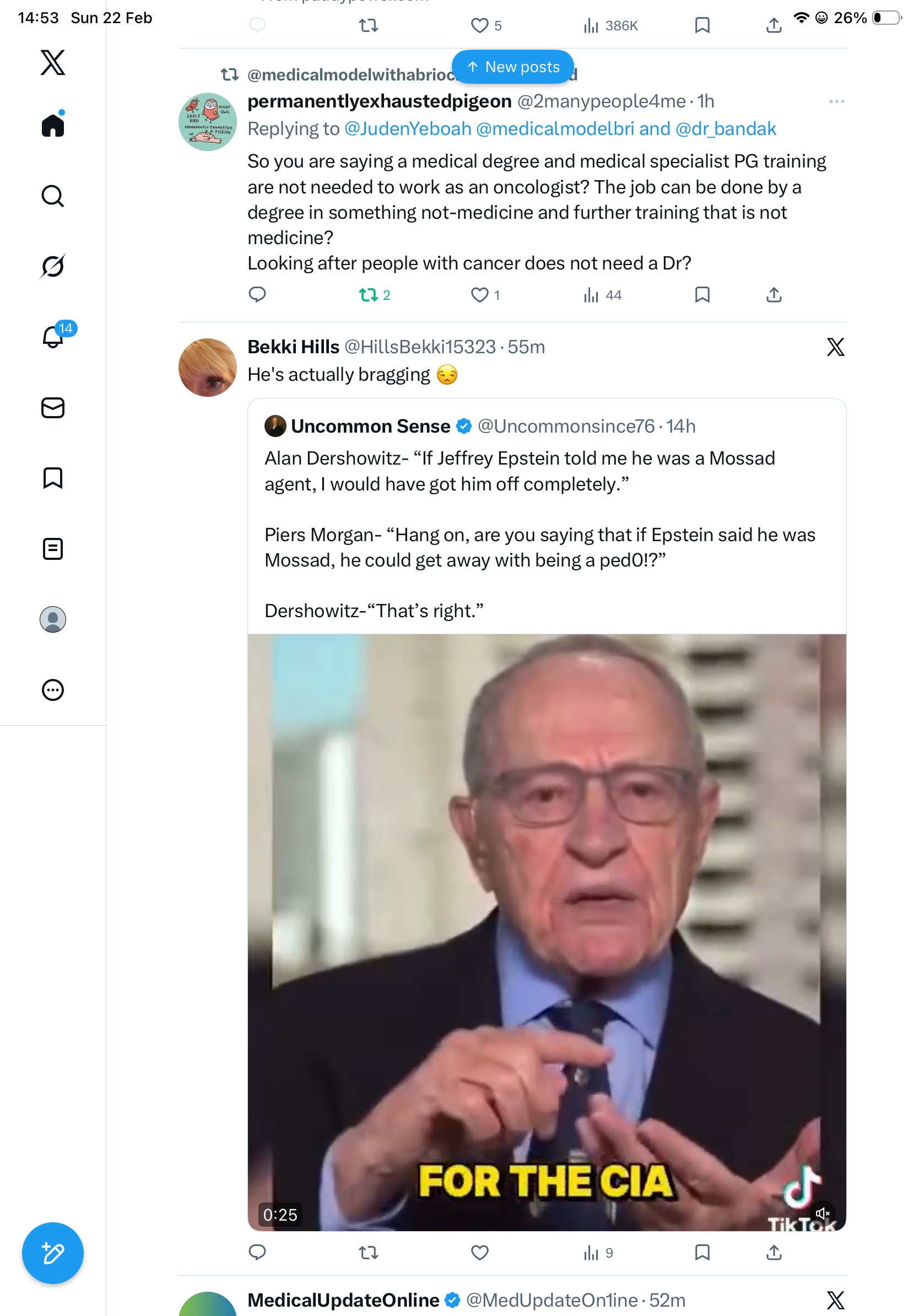
Task: Tap the New posts pill
Action: pos(513,67)
